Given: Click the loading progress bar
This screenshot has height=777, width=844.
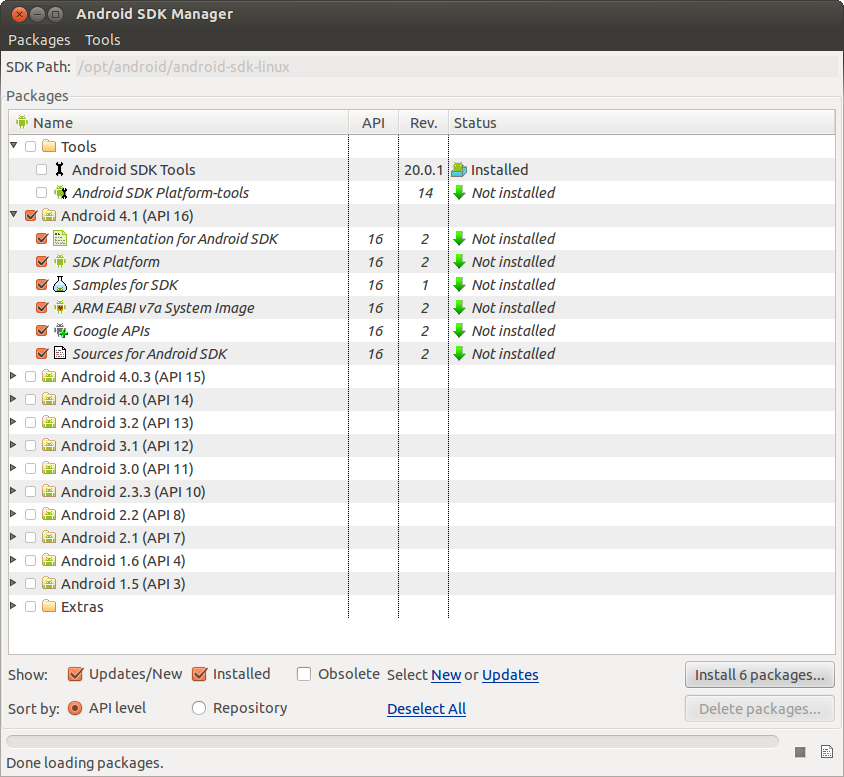Looking at the screenshot, I should point(392,741).
